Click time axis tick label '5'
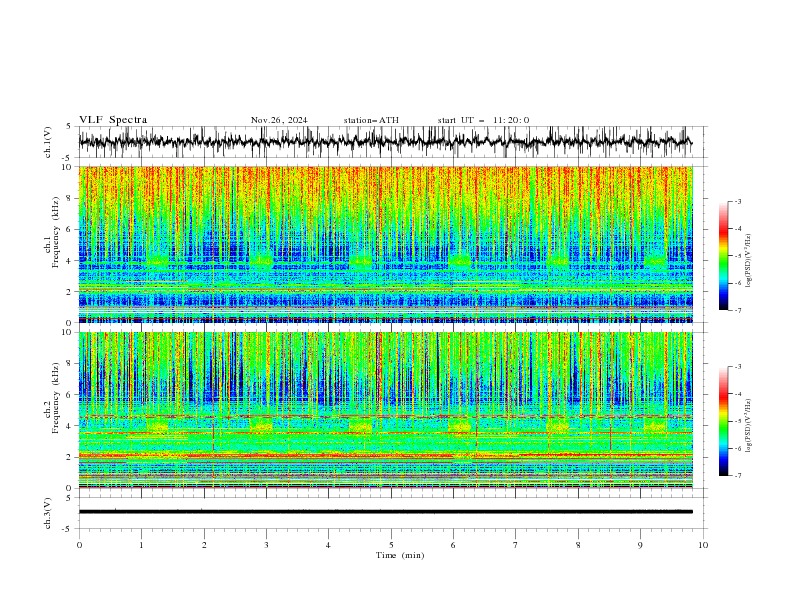This screenshot has height=612, width=792. (391, 545)
